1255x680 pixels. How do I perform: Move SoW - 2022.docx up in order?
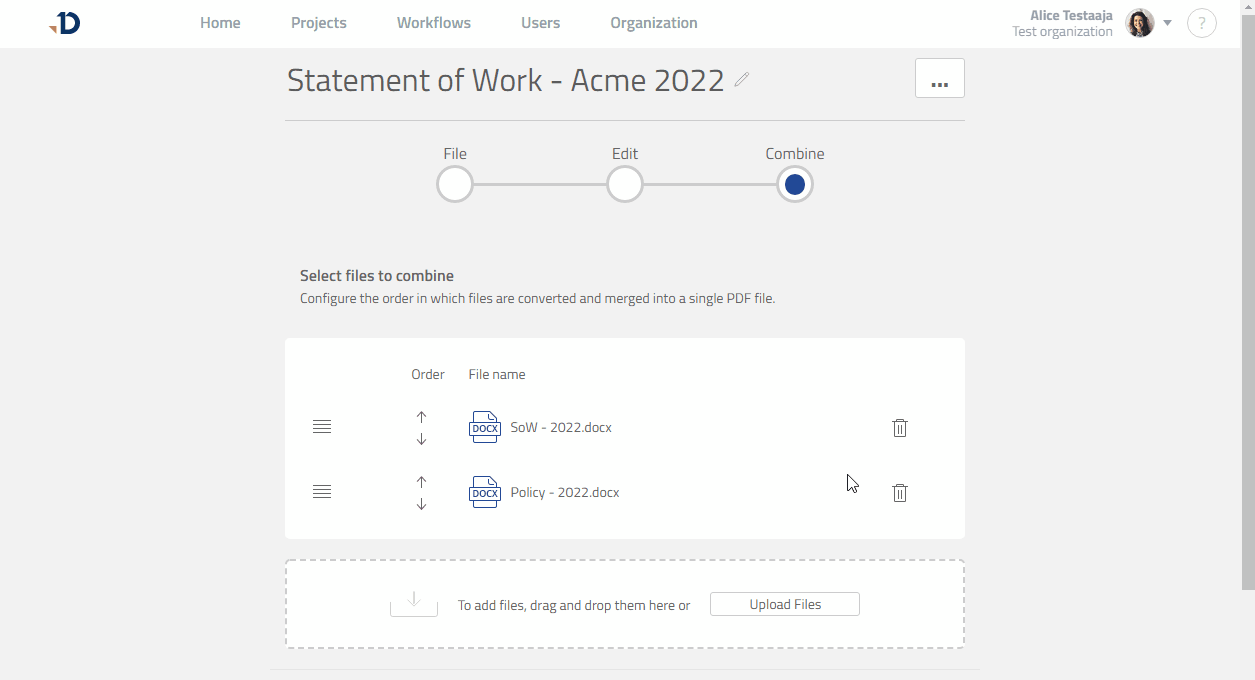click(x=421, y=417)
